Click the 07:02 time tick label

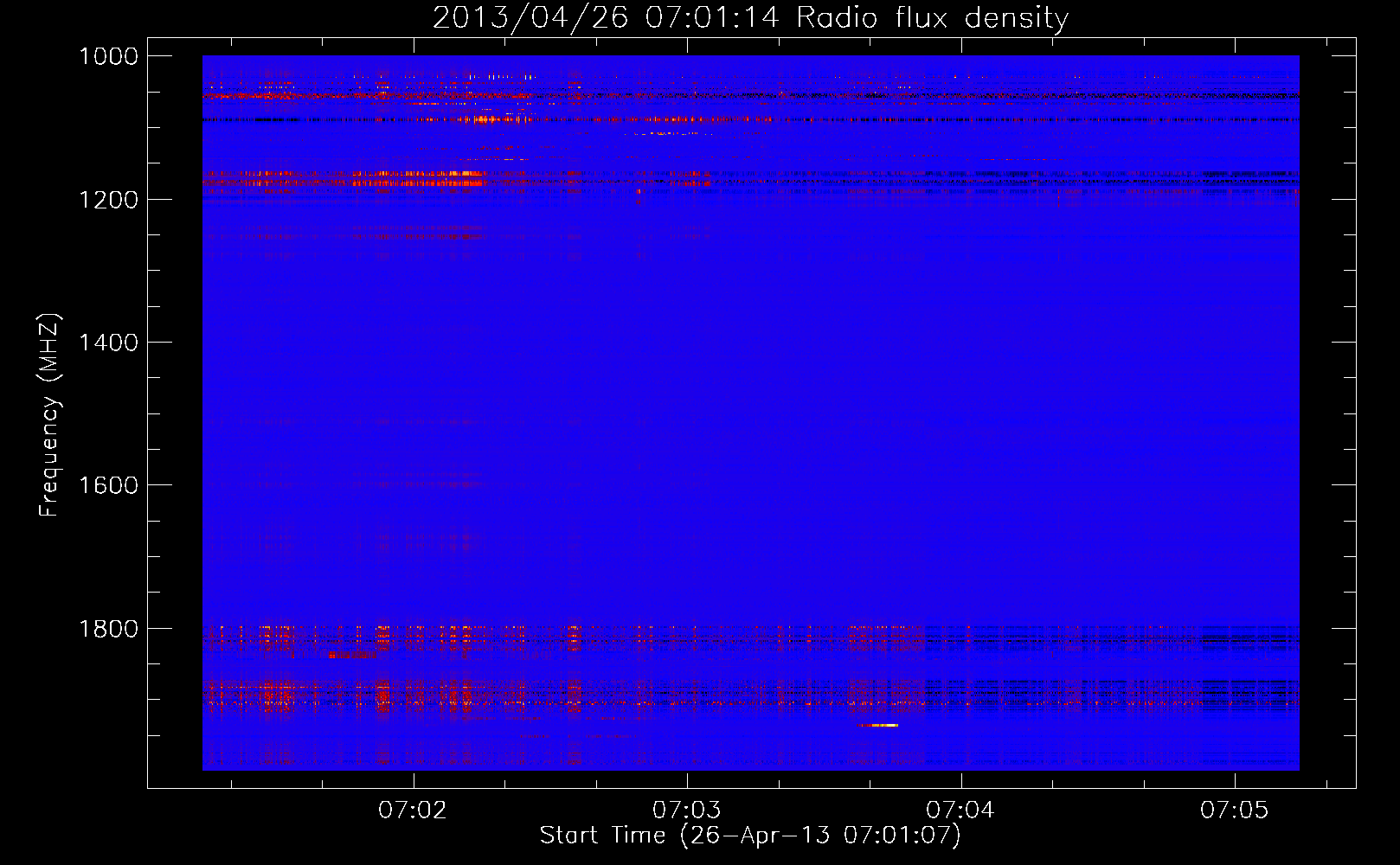click(413, 810)
